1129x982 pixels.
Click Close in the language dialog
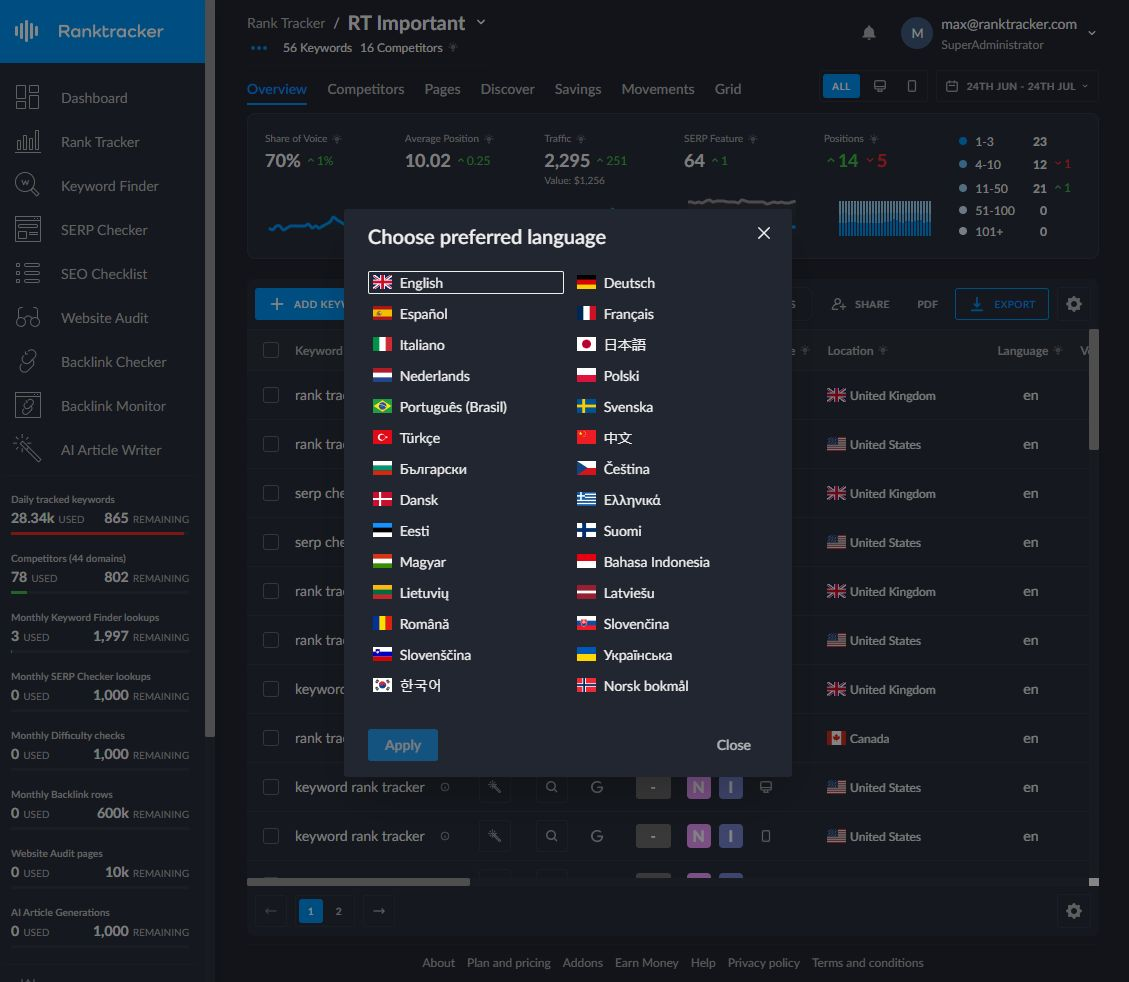(733, 745)
